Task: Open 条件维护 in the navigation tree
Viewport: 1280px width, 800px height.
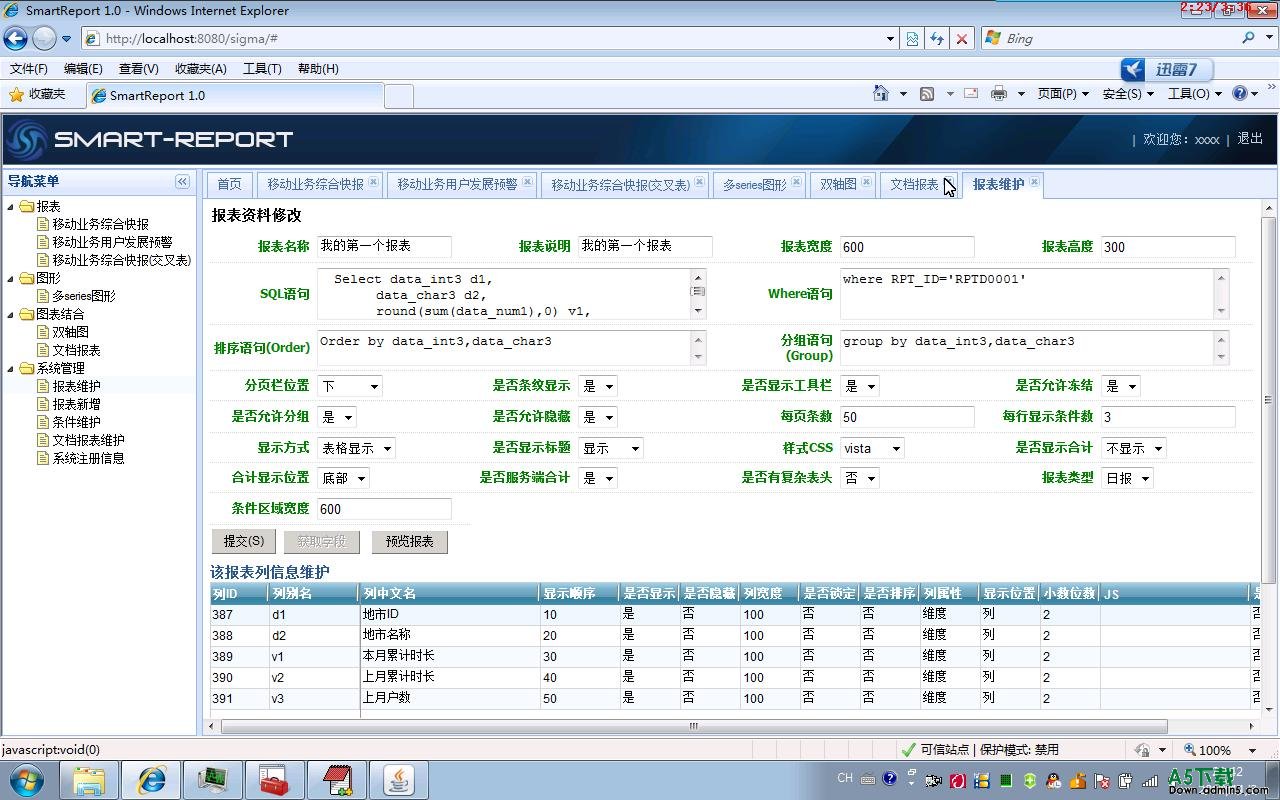Action: tap(76, 422)
